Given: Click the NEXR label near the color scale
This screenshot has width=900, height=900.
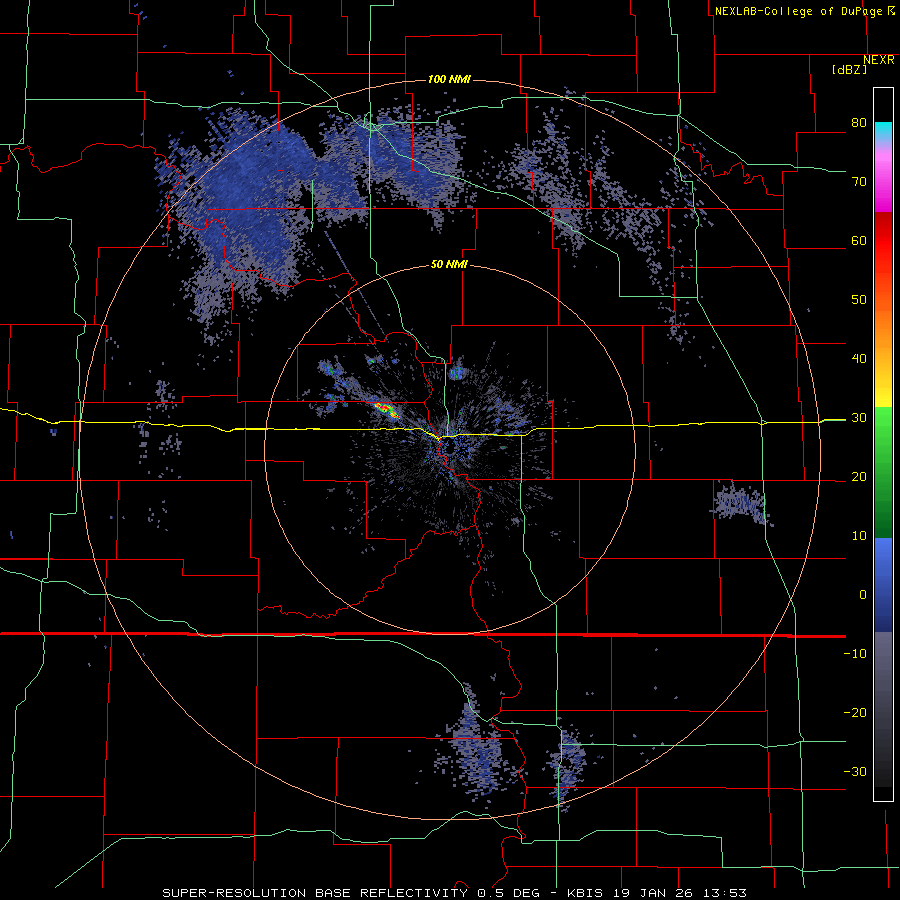Looking at the screenshot, I should pos(879,60).
